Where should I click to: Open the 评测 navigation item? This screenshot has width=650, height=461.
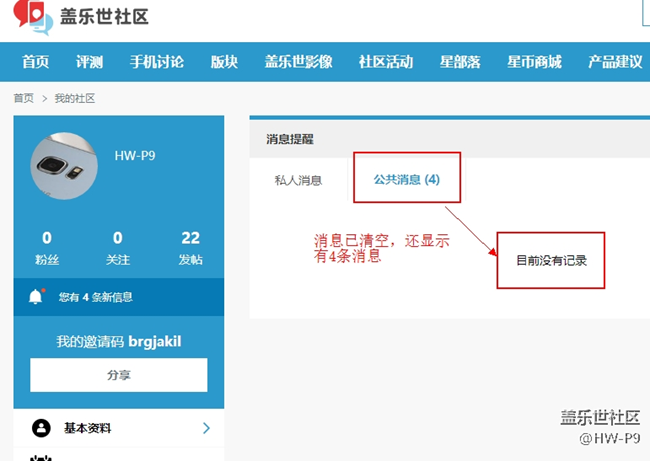89,62
